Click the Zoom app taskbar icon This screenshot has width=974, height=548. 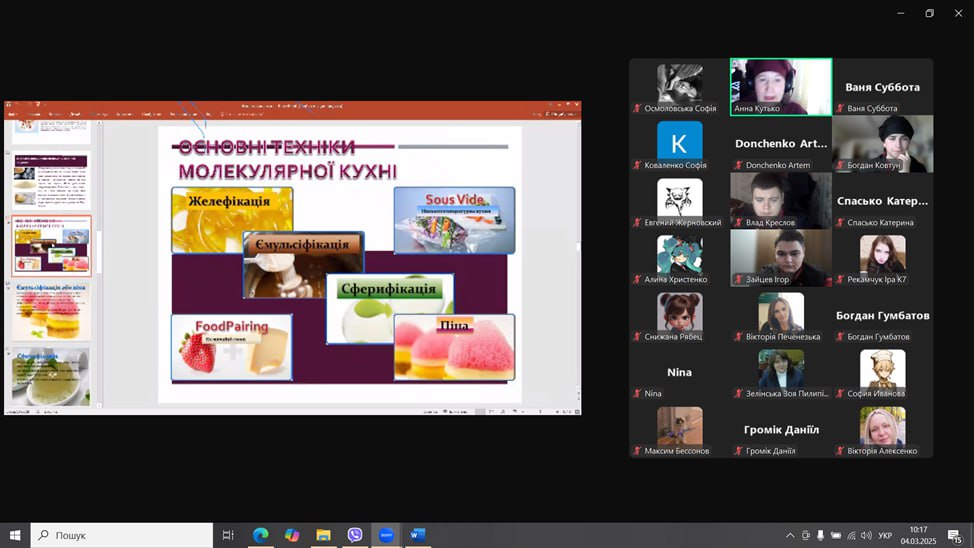coord(386,535)
